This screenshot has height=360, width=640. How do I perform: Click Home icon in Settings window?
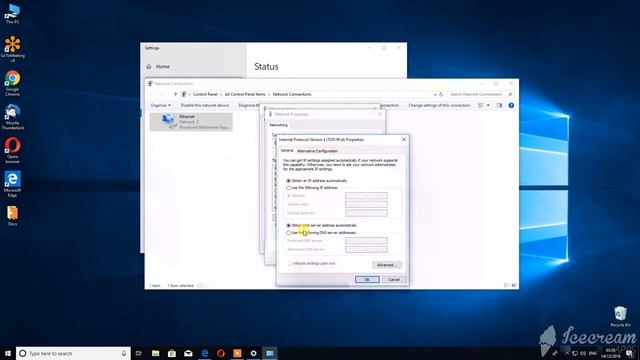coord(149,67)
